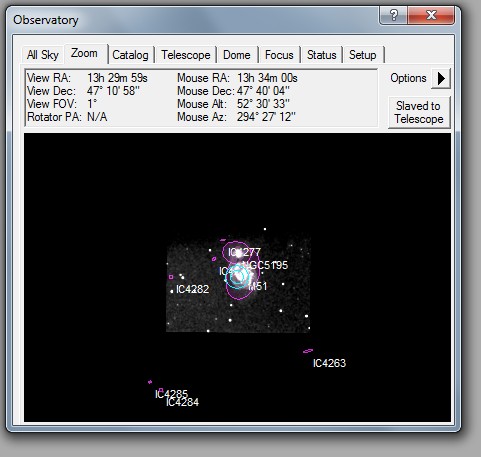Click the cyan circle over M51
Image resolution: width=481 pixels, height=457 pixels.
pyautogui.click(x=237, y=276)
